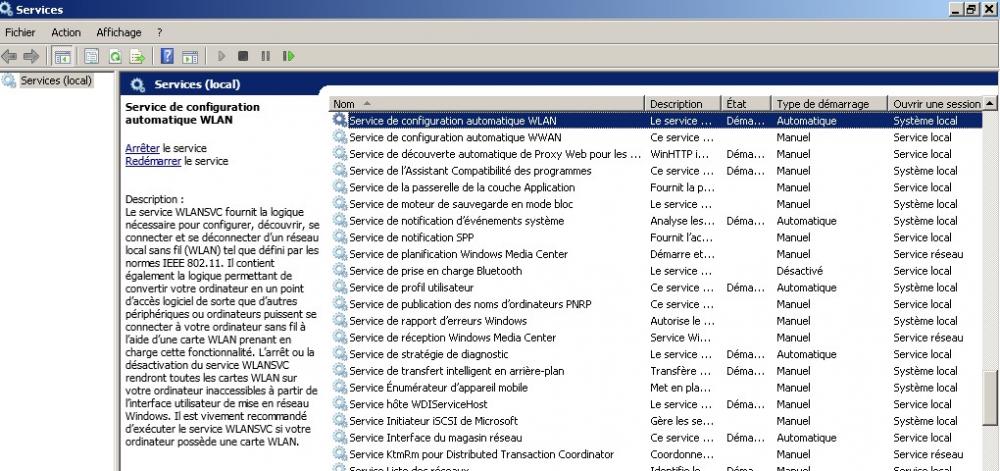Open the Fichier menu
This screenshot has width=1000, height=471.
20,33
